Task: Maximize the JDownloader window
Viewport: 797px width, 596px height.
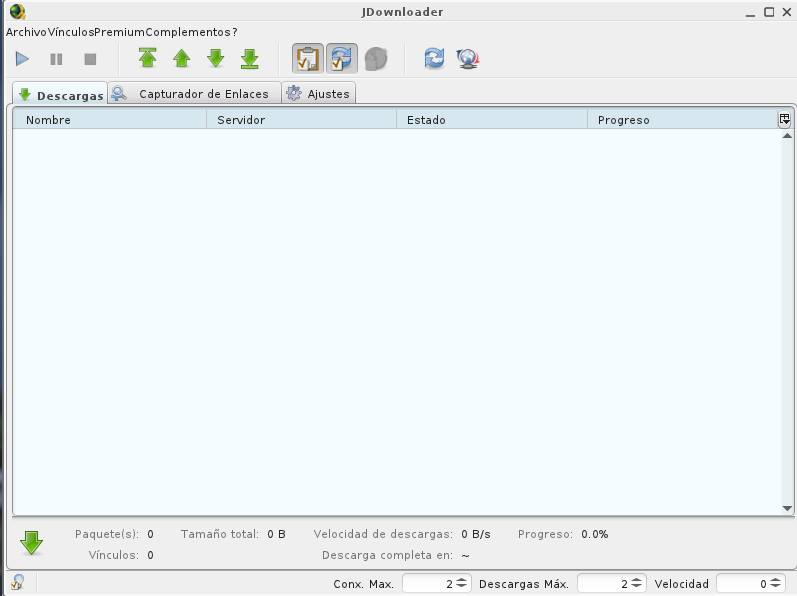Action: [x=769, y=12]
